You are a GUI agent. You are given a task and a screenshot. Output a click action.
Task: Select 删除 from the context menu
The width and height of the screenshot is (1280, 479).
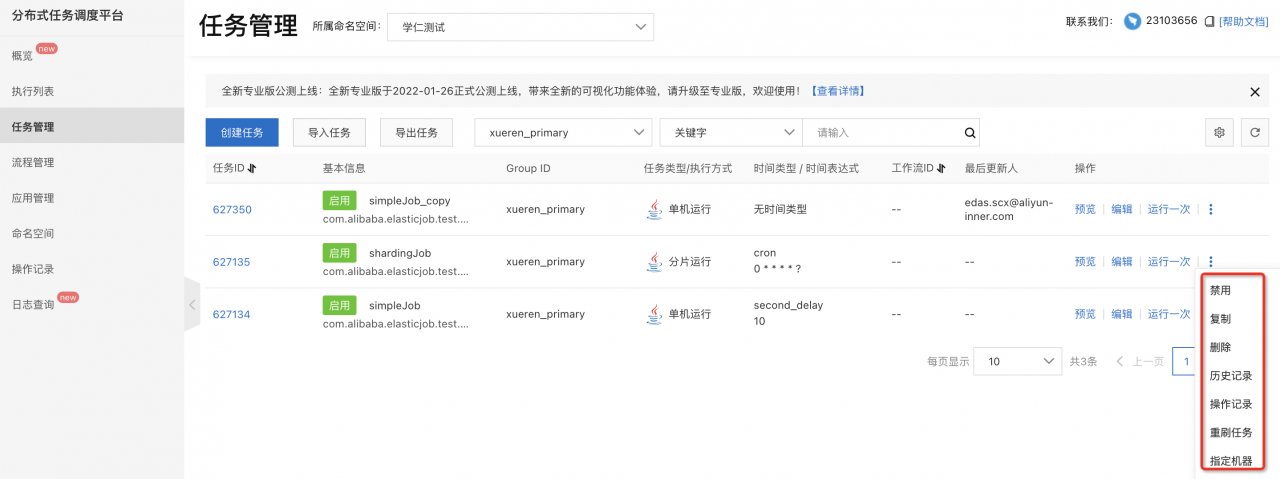[x=1220, y=347]
